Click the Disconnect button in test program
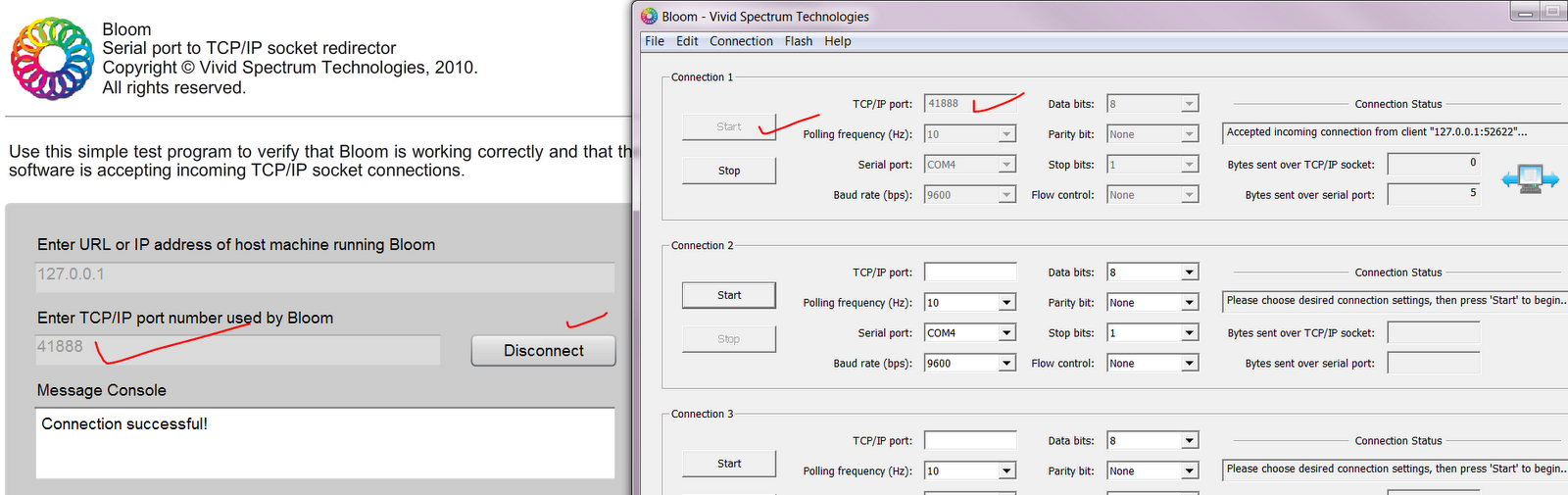 544,351
